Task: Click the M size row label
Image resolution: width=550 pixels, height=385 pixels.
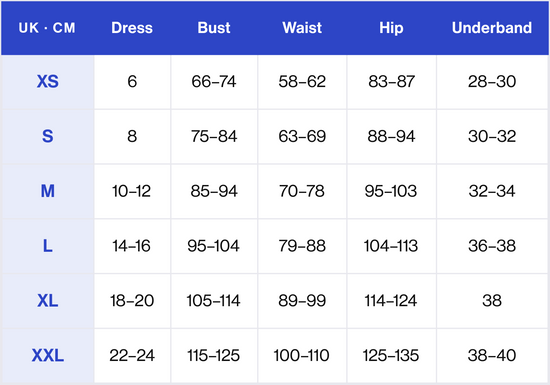Action: click(48, 191)
